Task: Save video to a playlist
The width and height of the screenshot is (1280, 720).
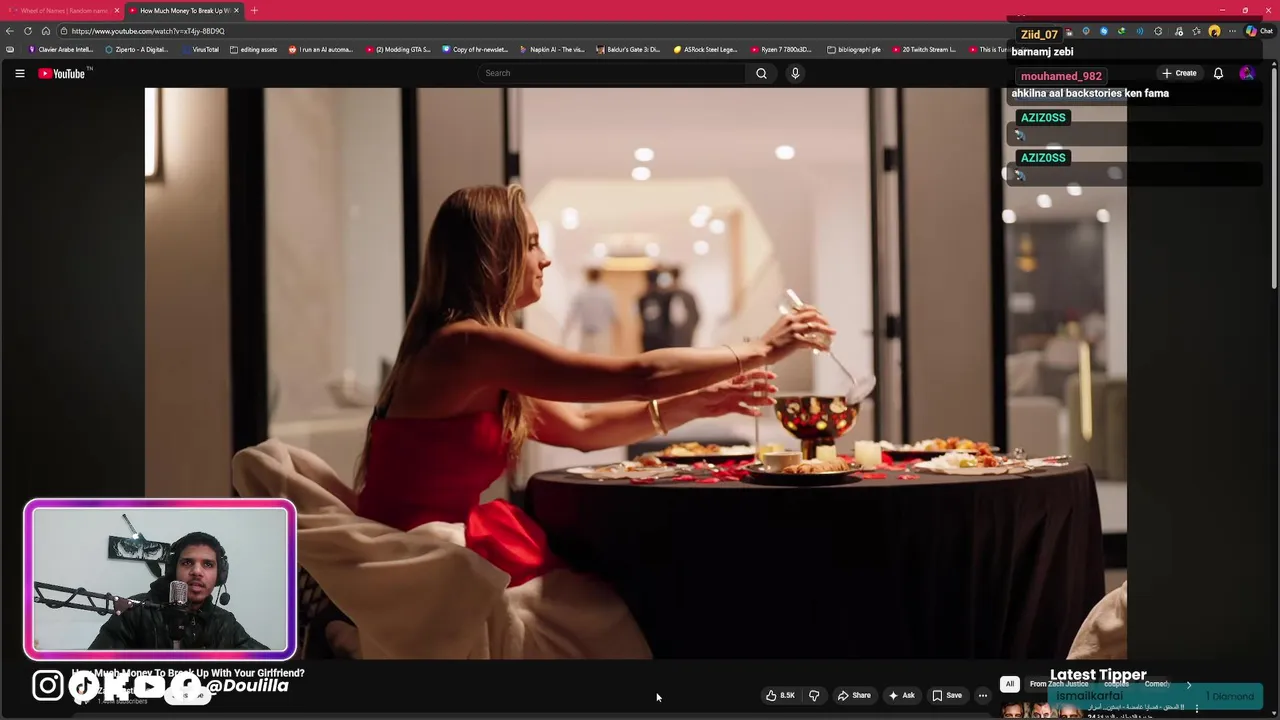Action: tap(947, 695)
